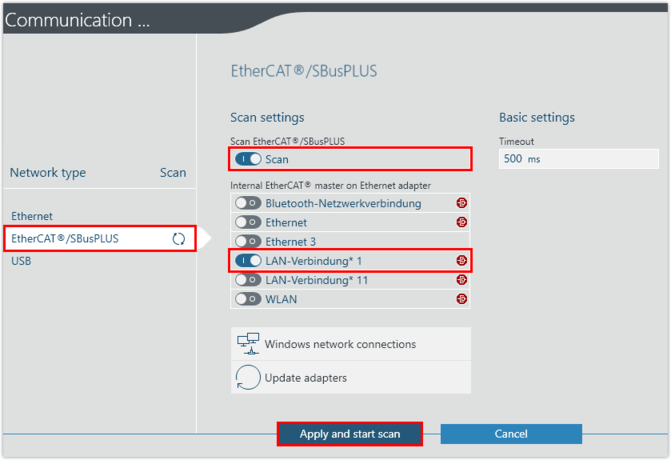Screen dimensions: 671x460
Task: Toggle the LAN-Verbindung* 11 adapter switch
Action: (x=248, y=280)
